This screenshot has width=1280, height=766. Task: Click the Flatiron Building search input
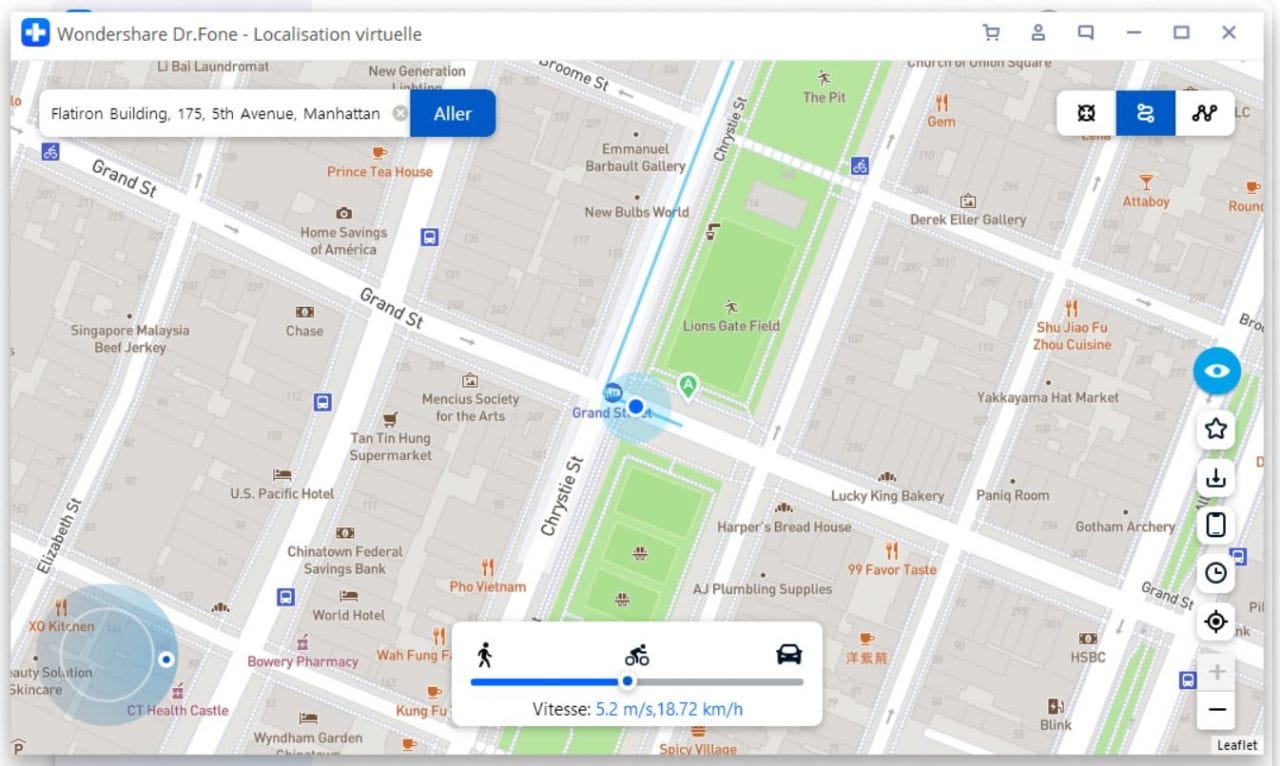point(215,114)
